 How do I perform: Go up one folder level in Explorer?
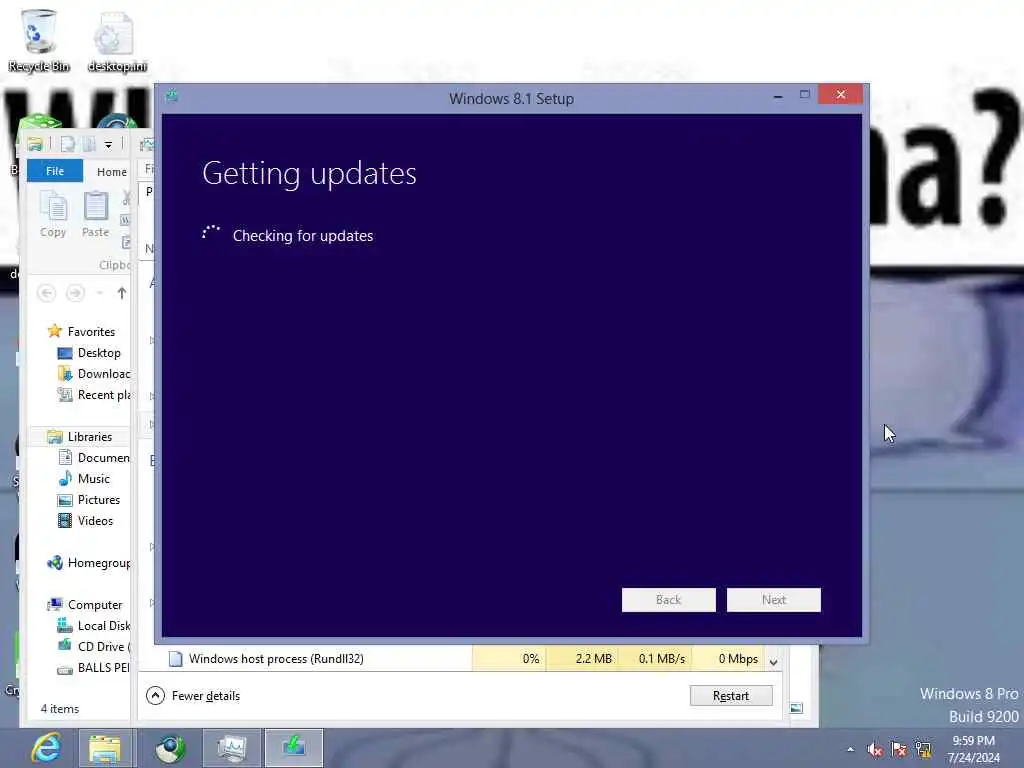[x=121, y=293]
